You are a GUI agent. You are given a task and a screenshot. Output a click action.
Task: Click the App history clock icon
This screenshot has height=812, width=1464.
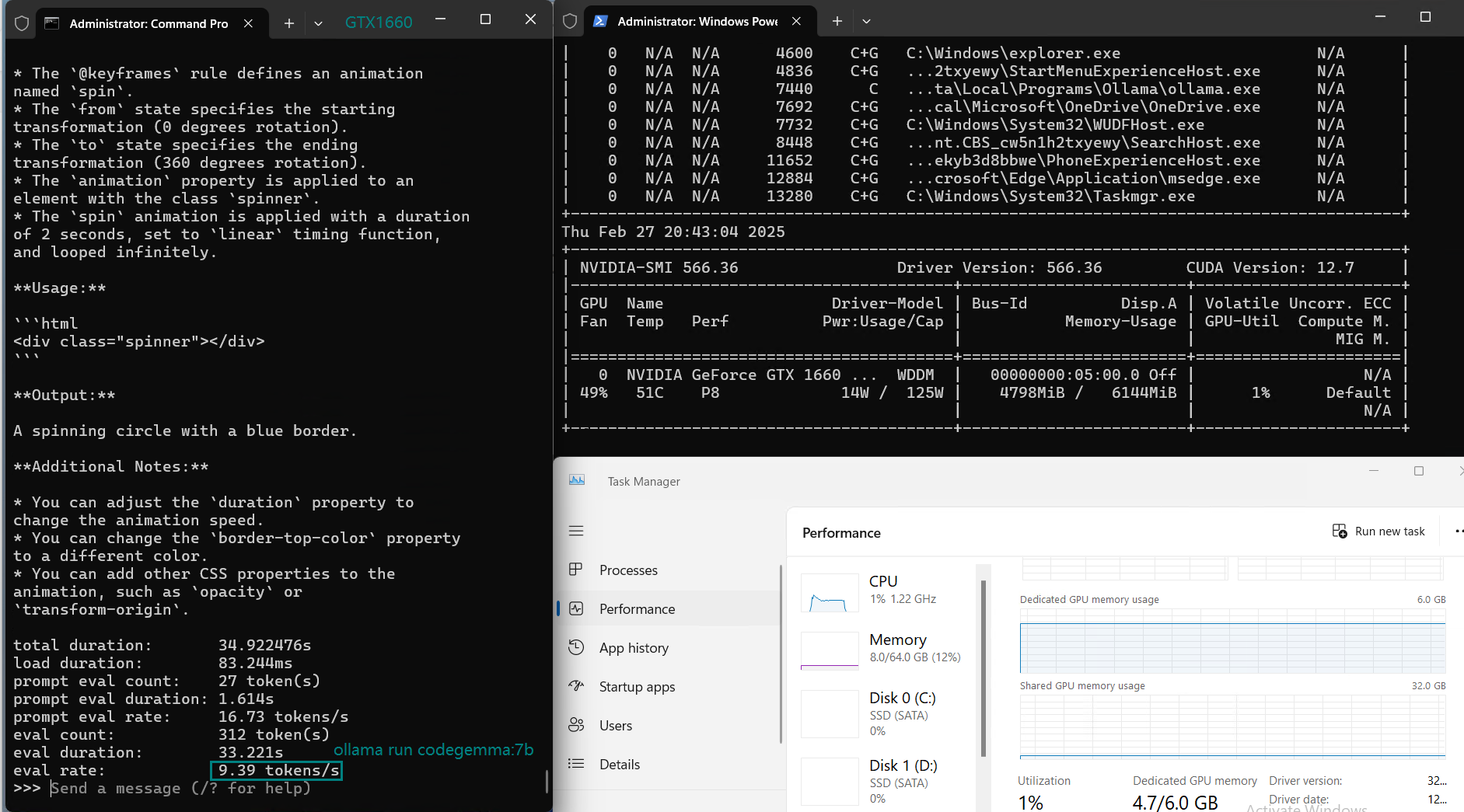[x=576, y=647]
